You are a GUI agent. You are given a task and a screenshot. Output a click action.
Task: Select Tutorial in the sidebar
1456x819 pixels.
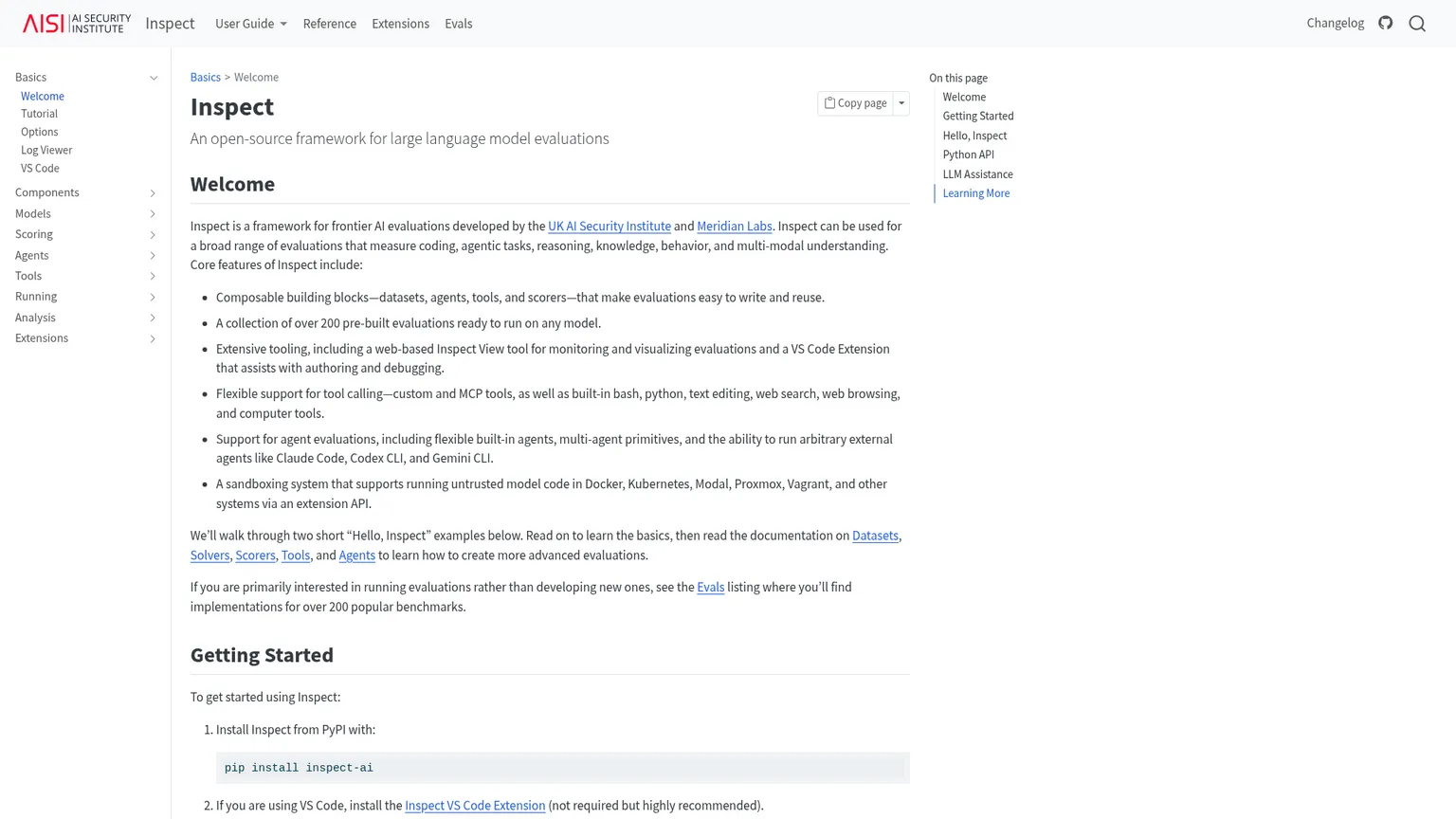(39, 114)
